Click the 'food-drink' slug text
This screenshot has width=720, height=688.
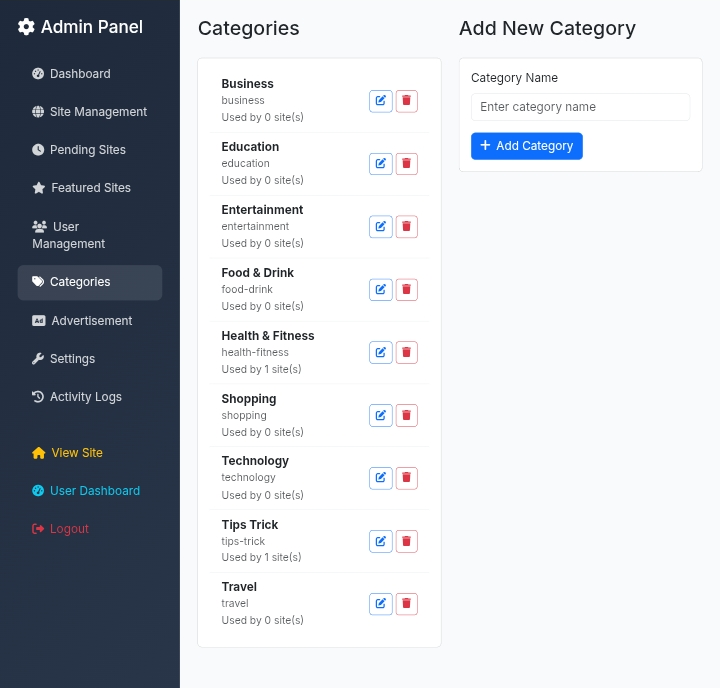pos(247,289)
